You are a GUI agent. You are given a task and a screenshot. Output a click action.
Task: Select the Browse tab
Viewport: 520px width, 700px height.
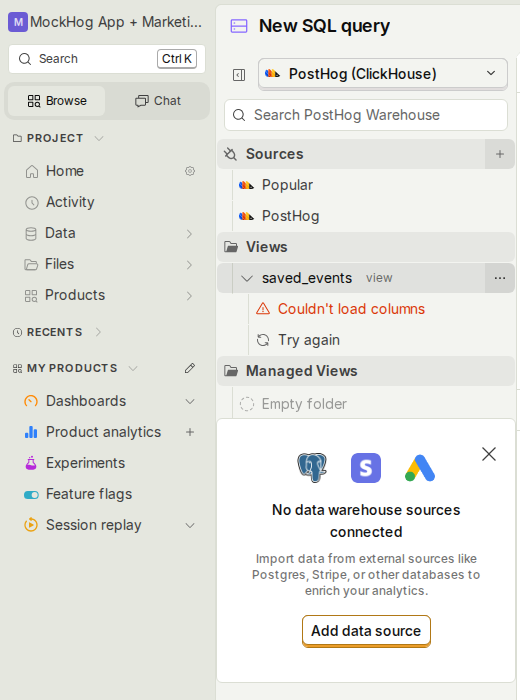point(57,101)
